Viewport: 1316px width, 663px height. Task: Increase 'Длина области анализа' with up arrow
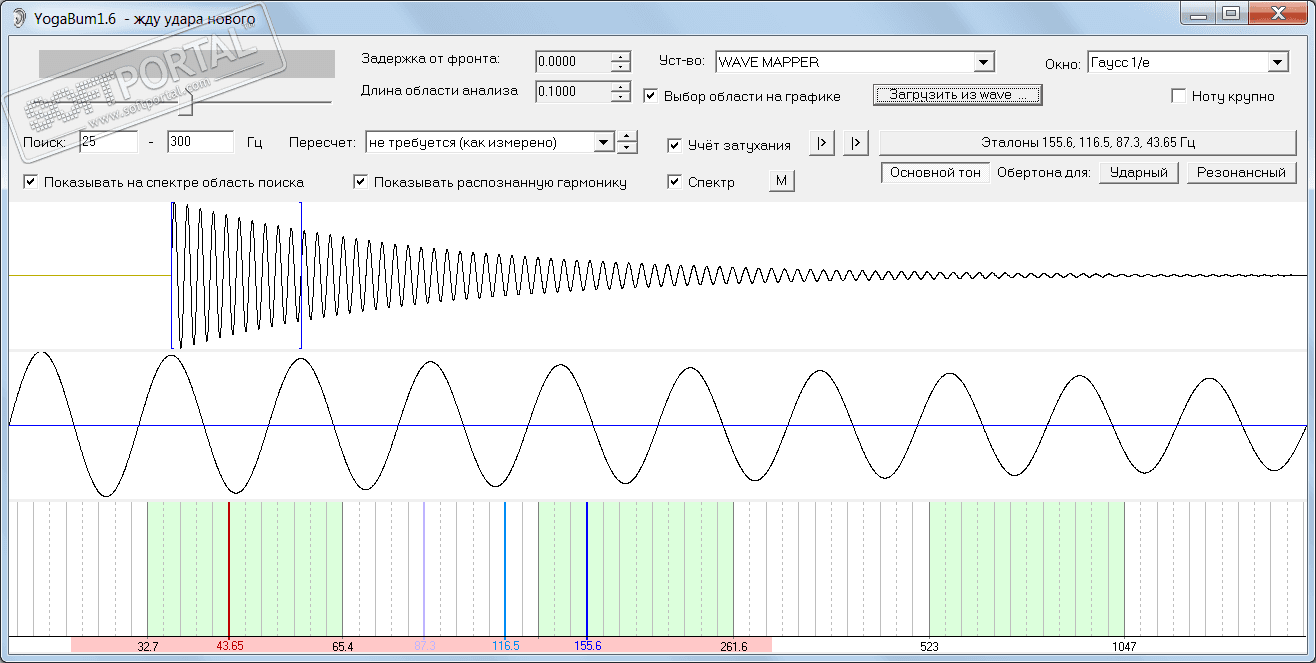pyautogui.click(x=622, y=86)
